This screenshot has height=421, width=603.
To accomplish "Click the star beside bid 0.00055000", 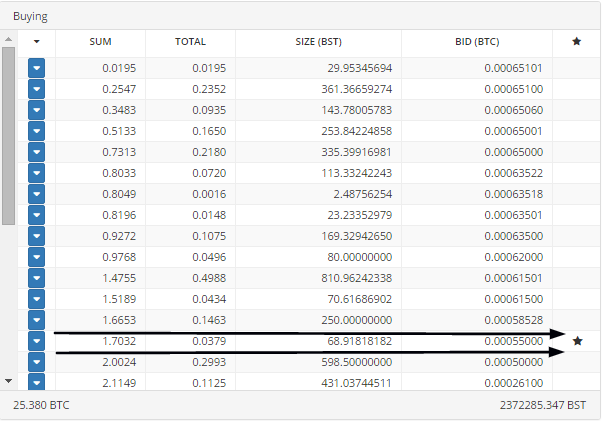I will [x=577, y=341].
